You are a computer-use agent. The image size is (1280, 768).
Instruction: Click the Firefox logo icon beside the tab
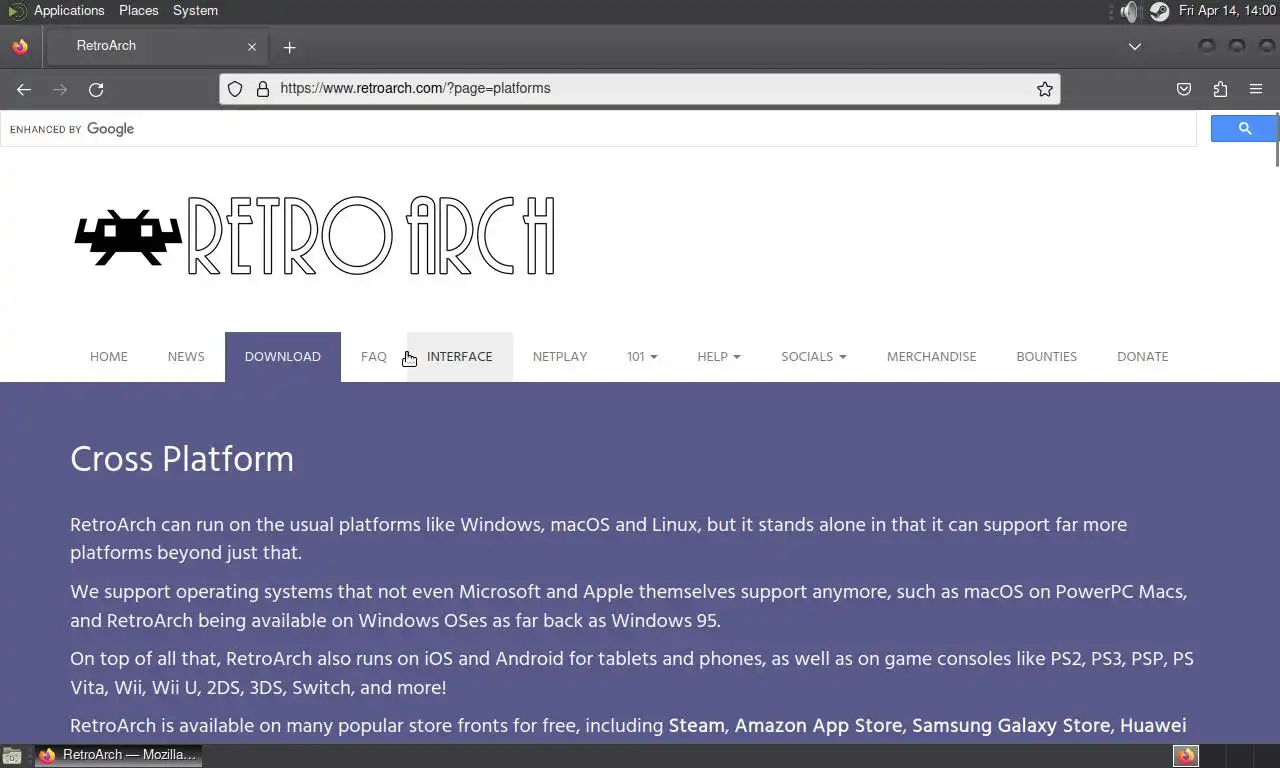[x=20, y=46]
